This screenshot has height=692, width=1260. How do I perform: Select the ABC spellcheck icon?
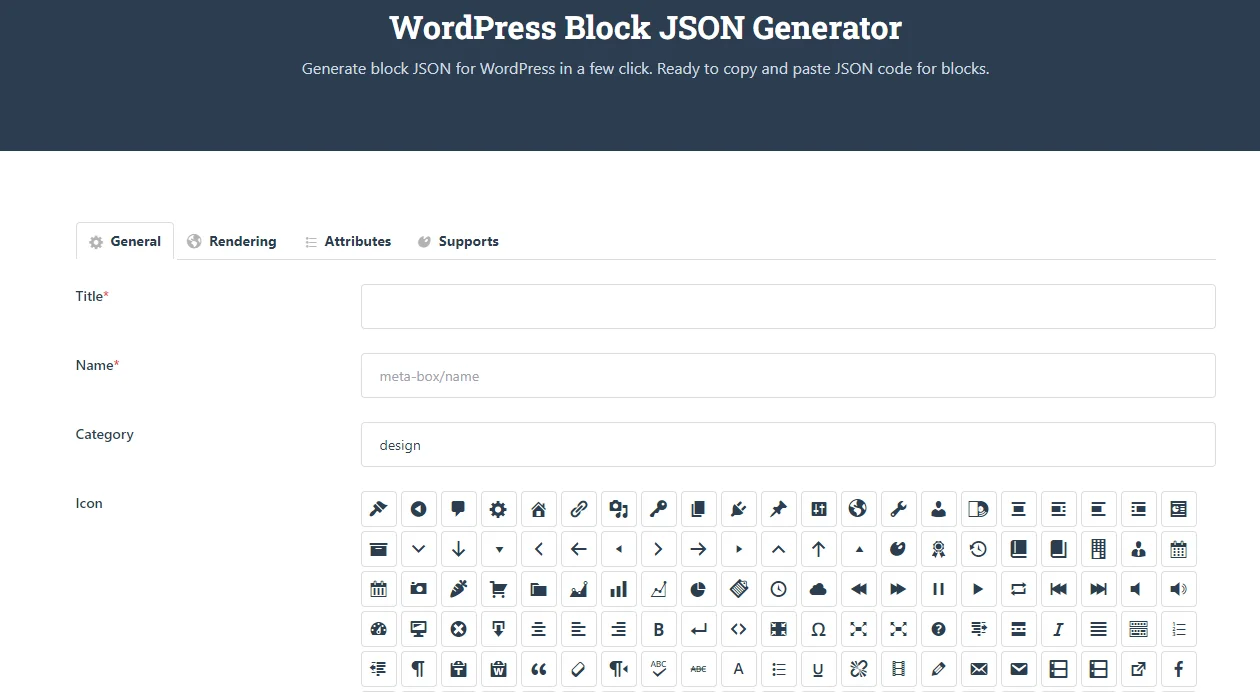click(659, 669)
